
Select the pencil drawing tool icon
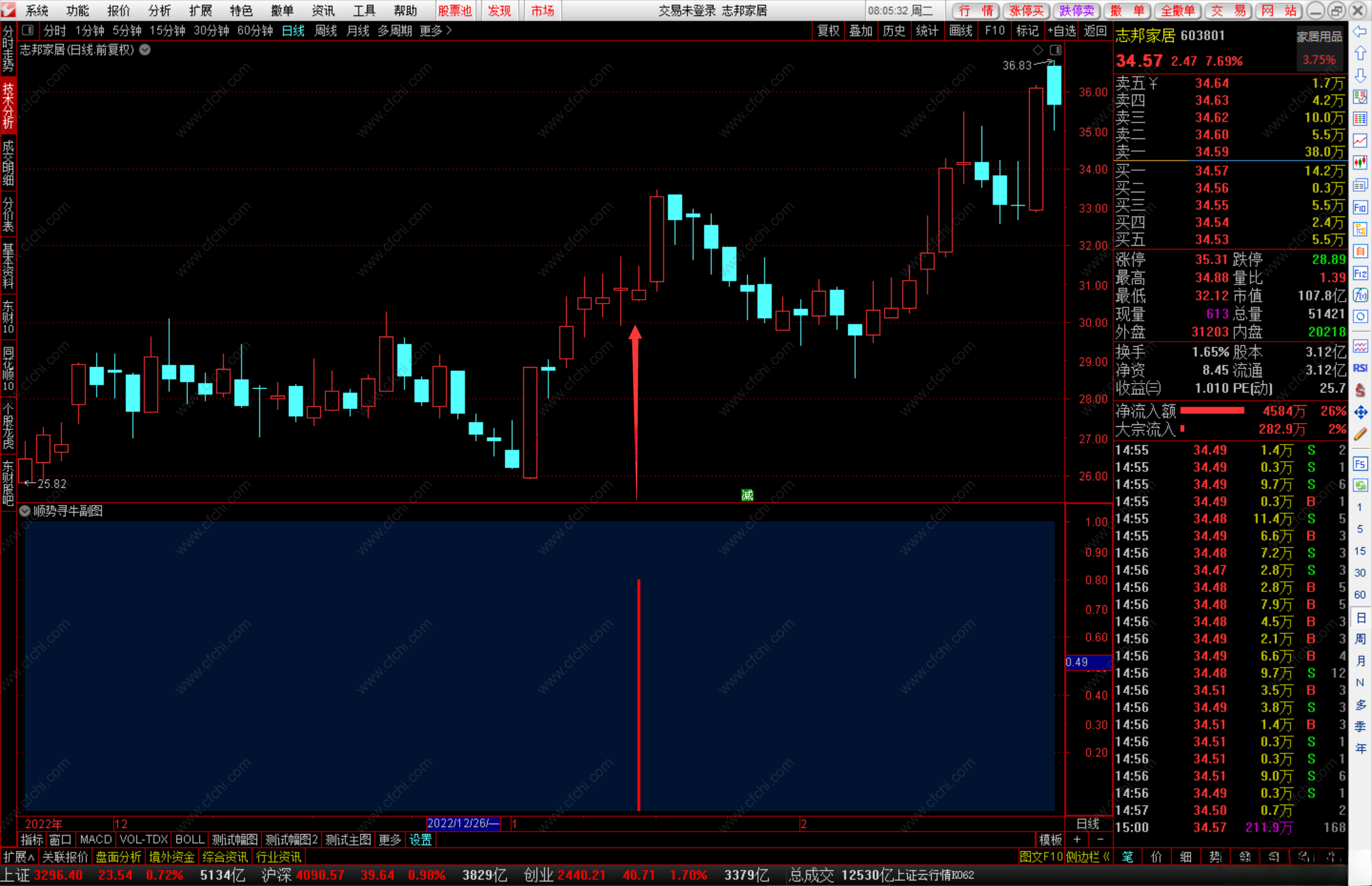coord(1360,434)
